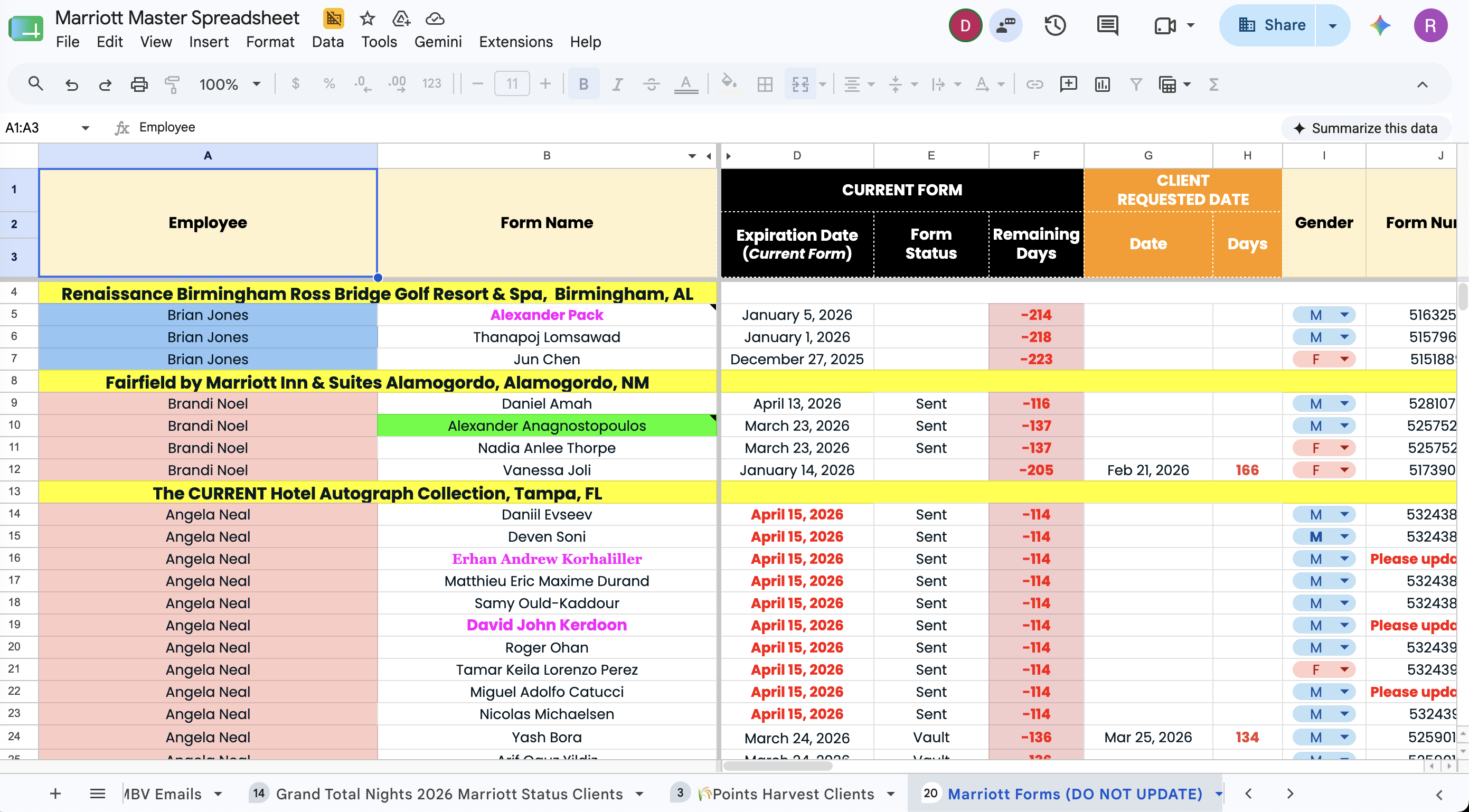Click the font size input field
Image resolution: width=1469 pixels, height=812 pixels.
click(x=512, y=84)
